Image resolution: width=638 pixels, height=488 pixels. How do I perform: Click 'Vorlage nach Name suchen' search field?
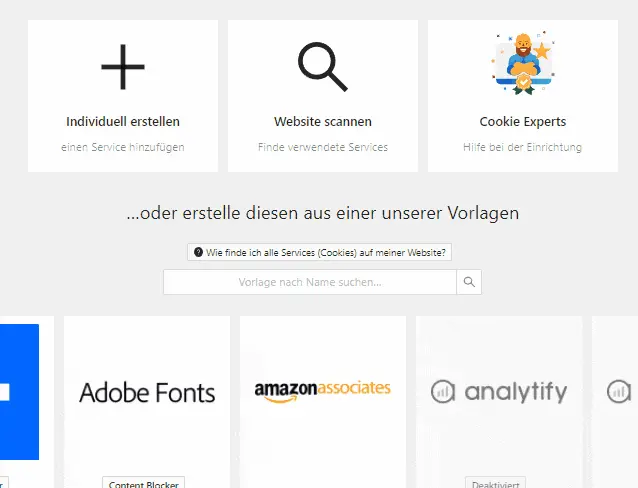(x=310, y=282)
